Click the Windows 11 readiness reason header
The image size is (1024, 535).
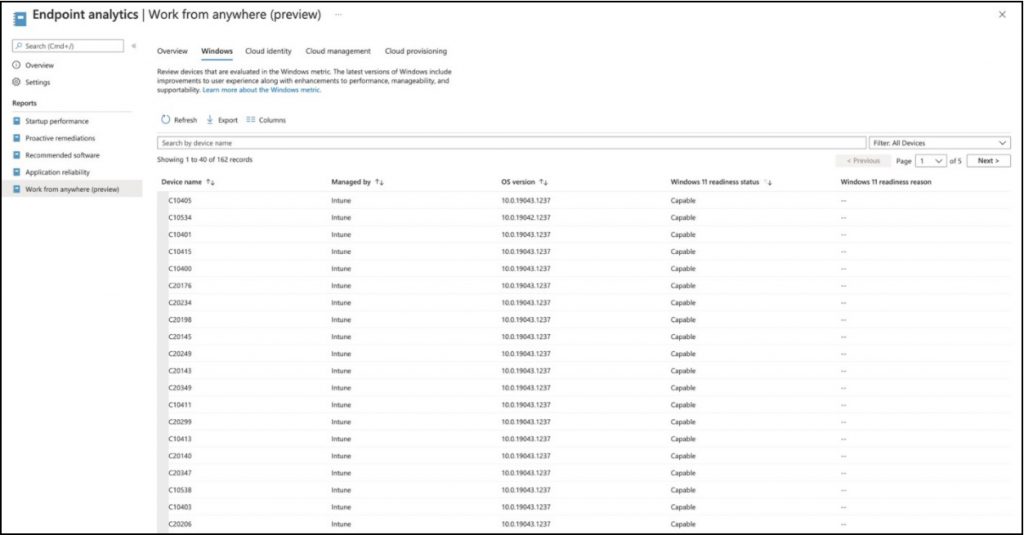tap(886, 182)
